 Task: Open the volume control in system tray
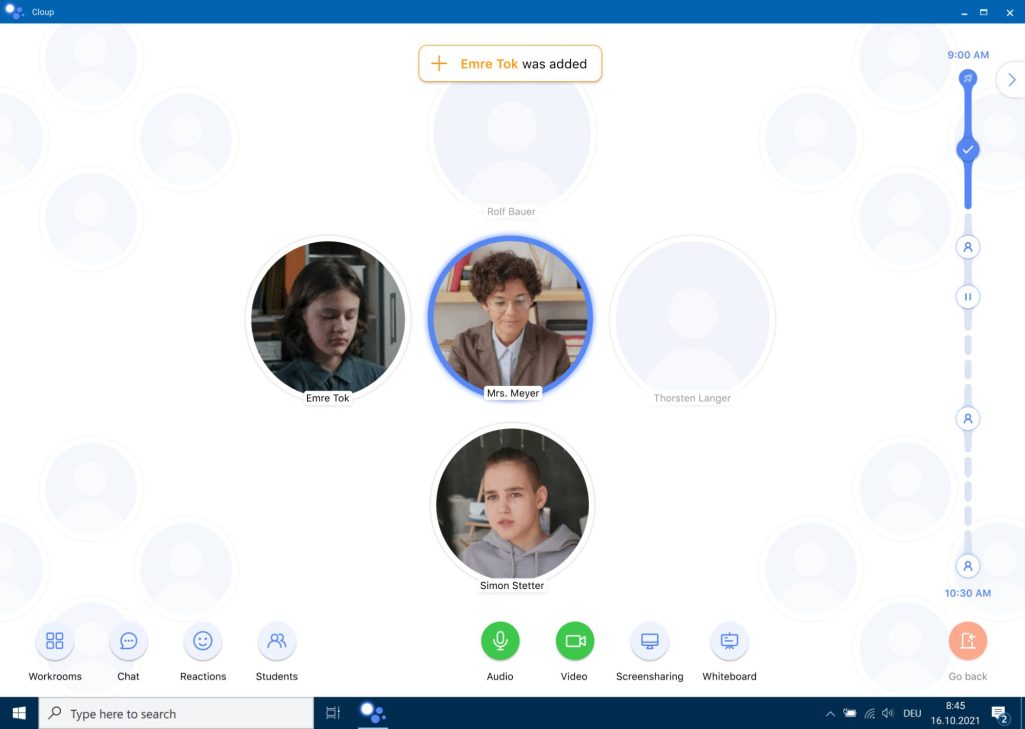888,713
